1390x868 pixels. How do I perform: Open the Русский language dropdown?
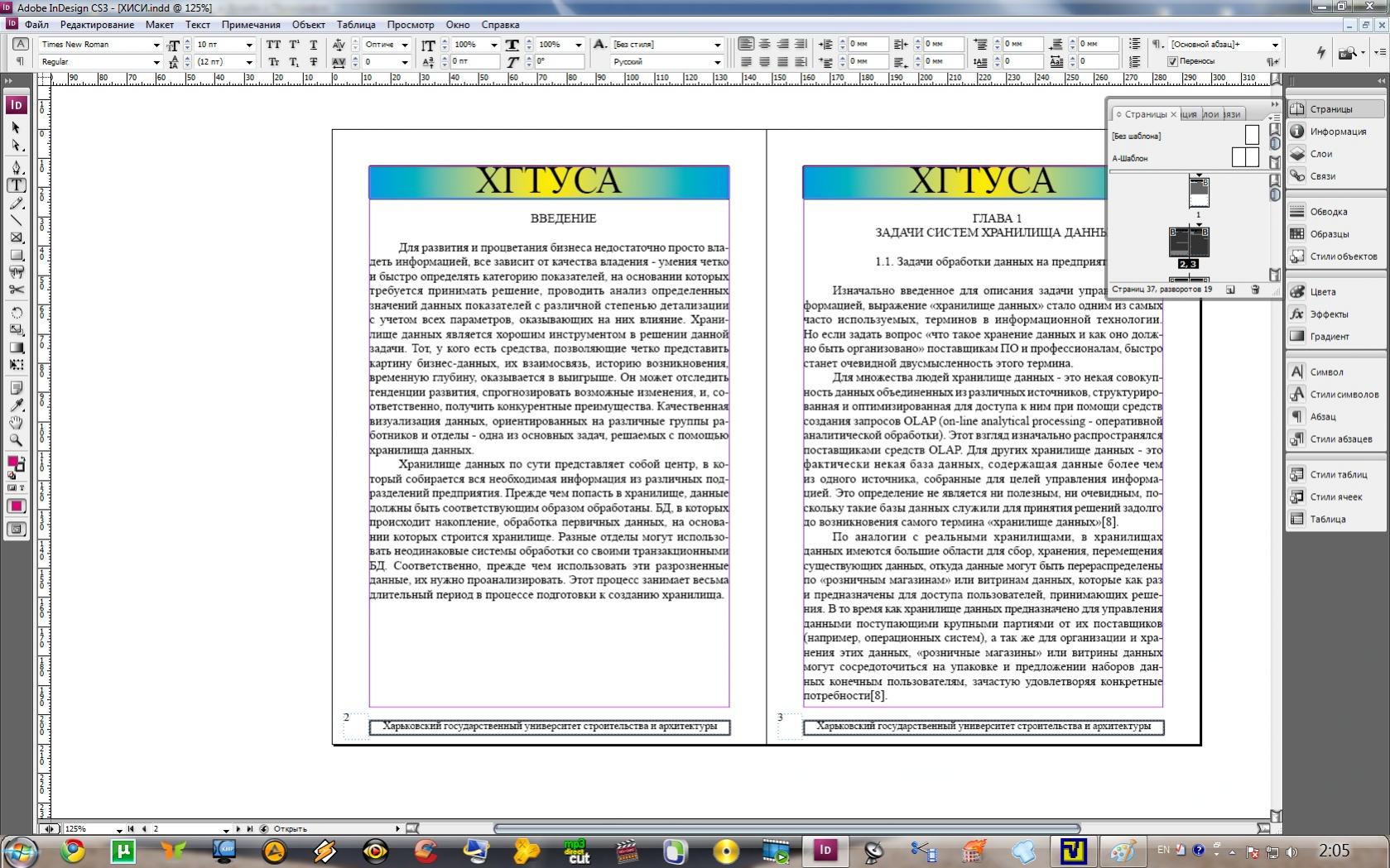(x=718, y=62)
